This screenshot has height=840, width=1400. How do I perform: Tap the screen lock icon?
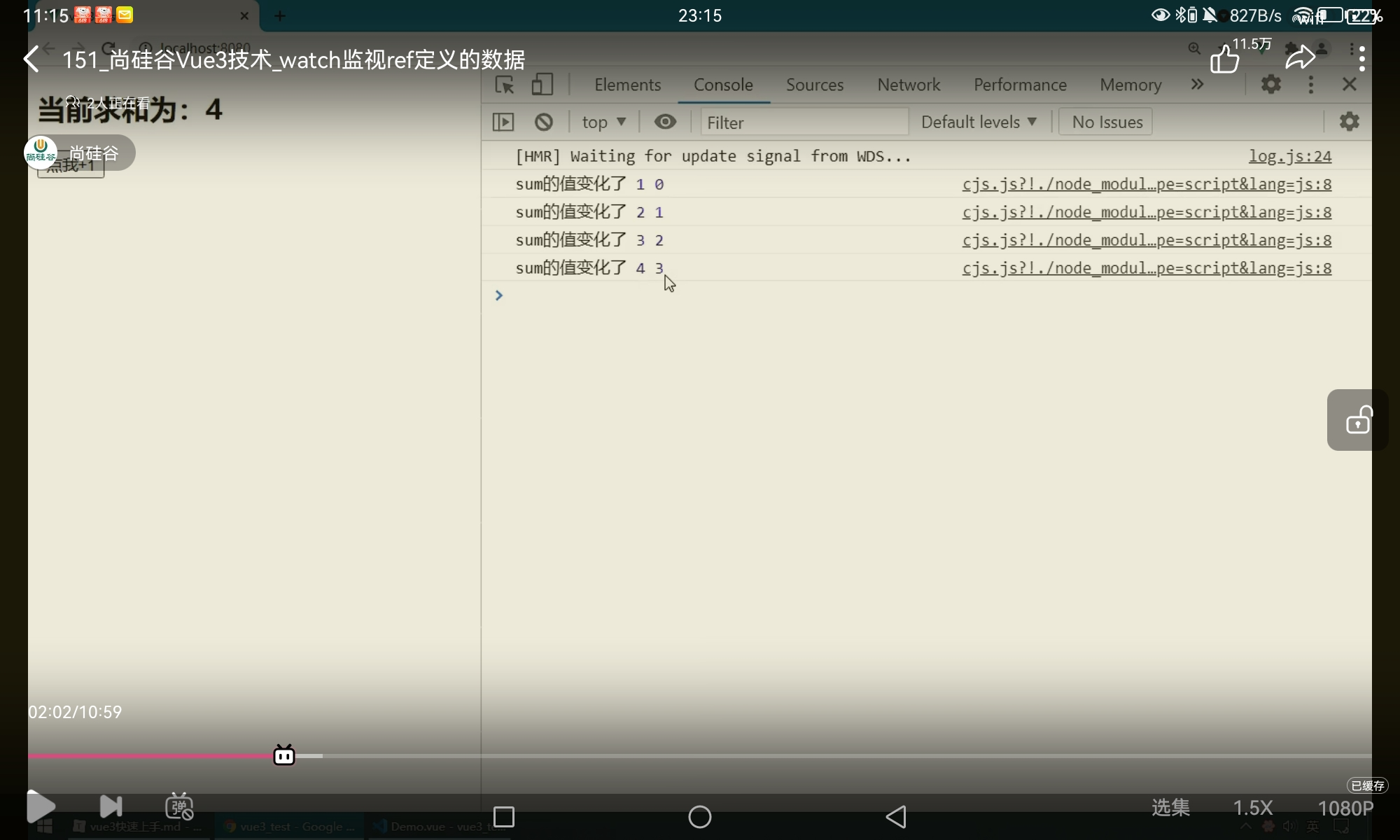[x=1358, y=420]
